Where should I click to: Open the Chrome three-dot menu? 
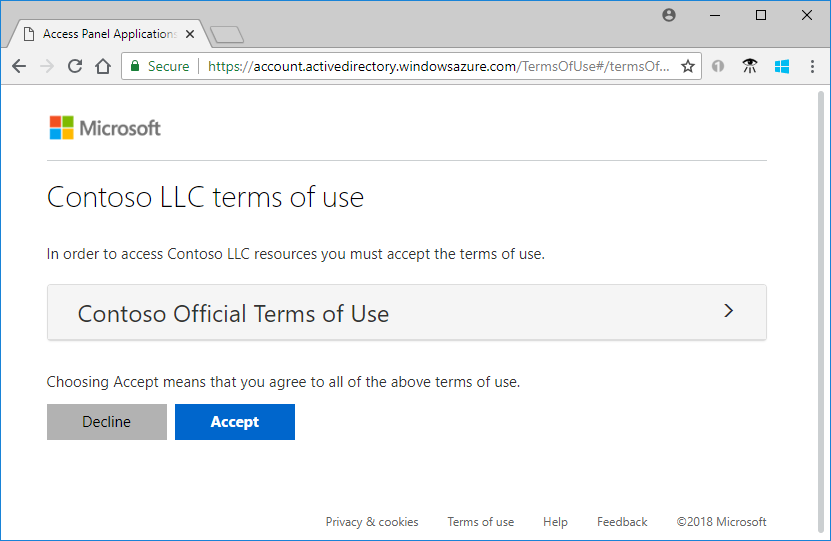pyautogui.click(x=812, y=66)
